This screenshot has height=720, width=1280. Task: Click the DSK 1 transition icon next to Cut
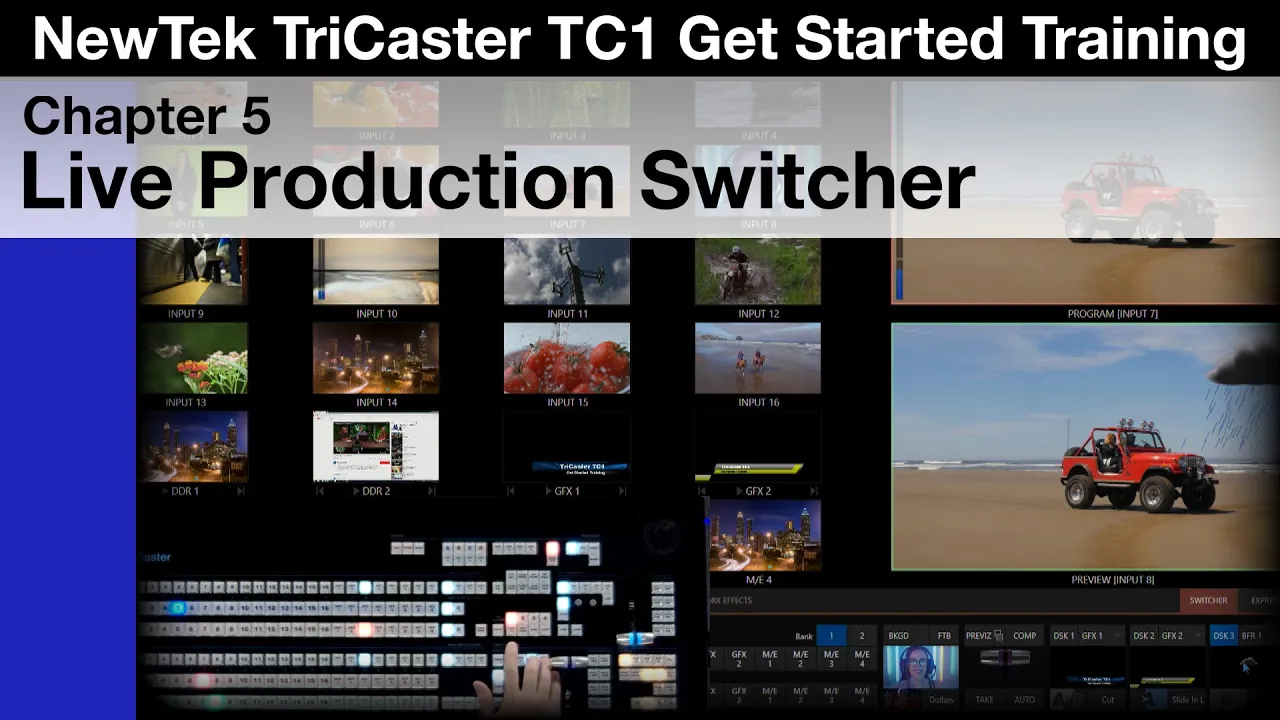tap(1070, 700)
